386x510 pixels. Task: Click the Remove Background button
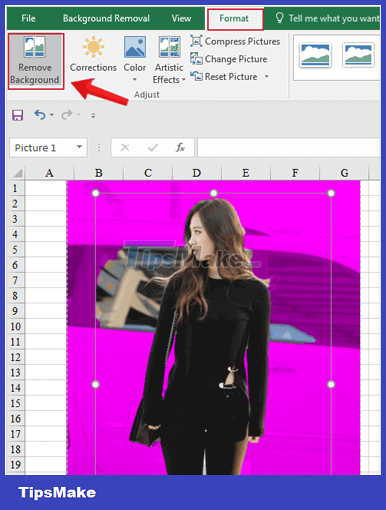[x=35, y=61]
